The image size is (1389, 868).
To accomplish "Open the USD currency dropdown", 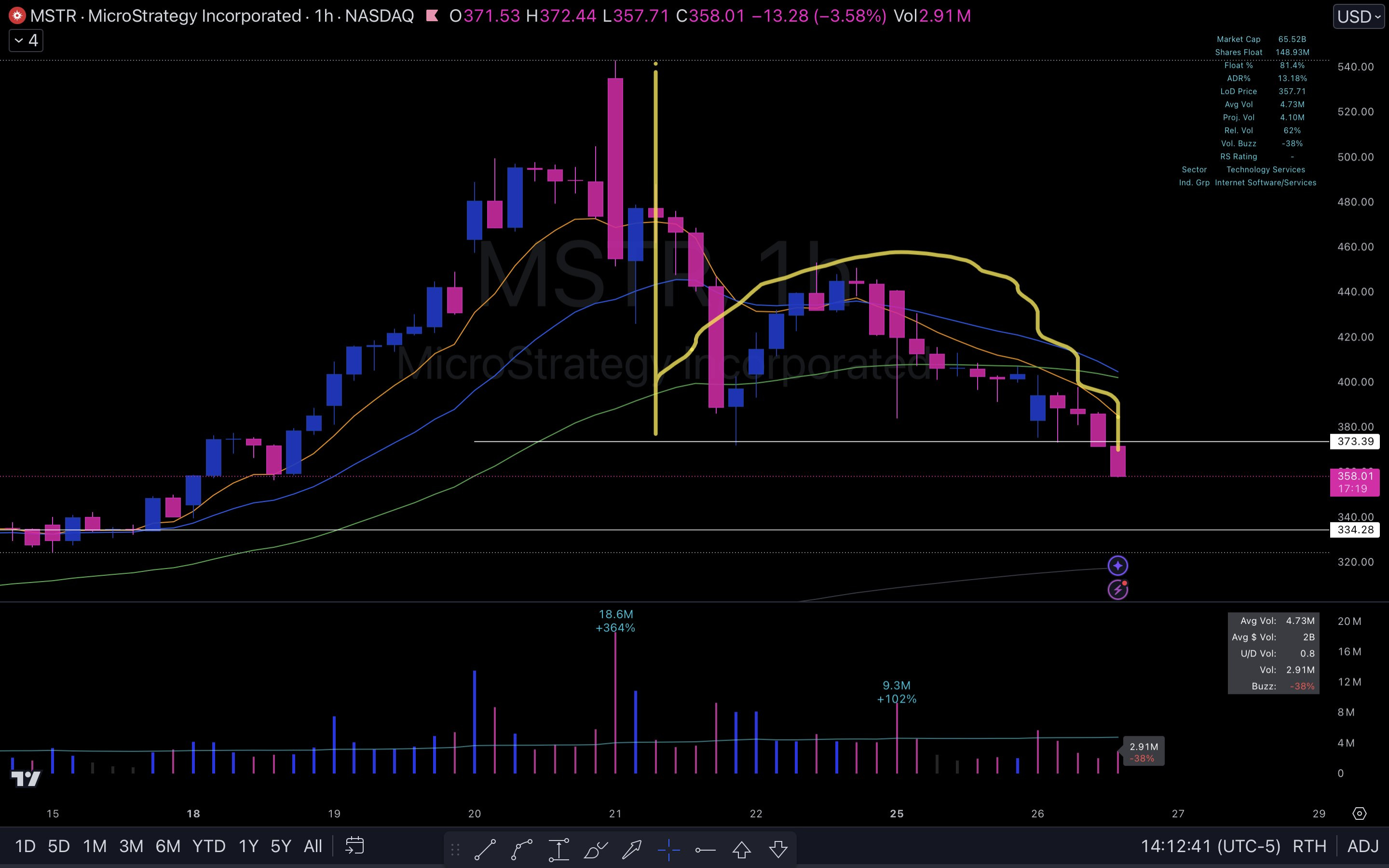I will tap(1359, 16).
